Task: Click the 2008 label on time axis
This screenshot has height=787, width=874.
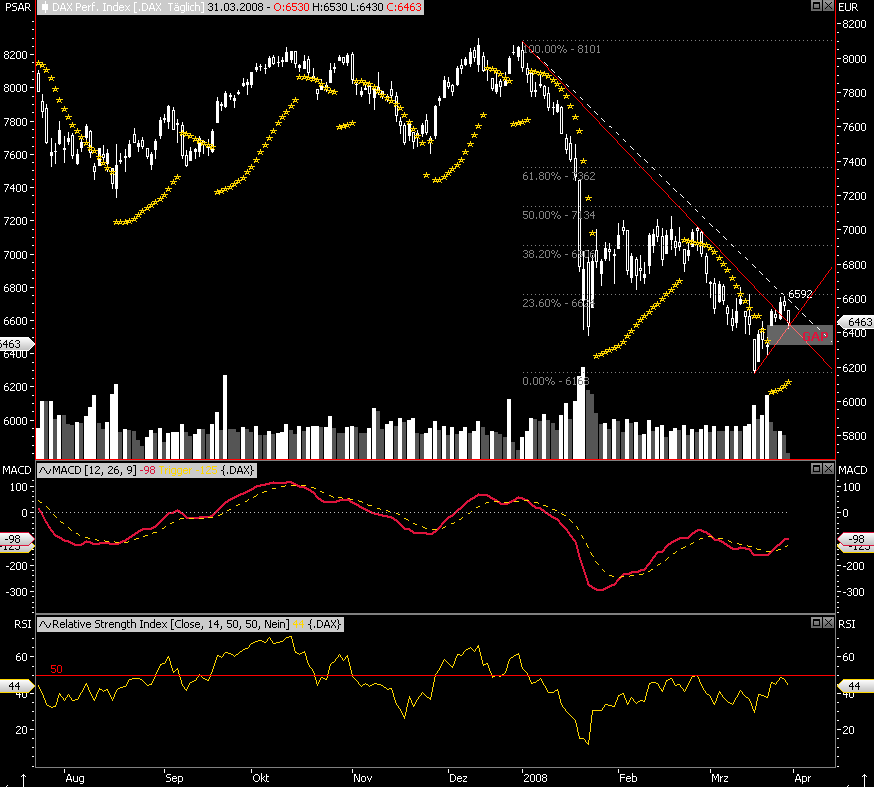Action: tap(536, 778)
